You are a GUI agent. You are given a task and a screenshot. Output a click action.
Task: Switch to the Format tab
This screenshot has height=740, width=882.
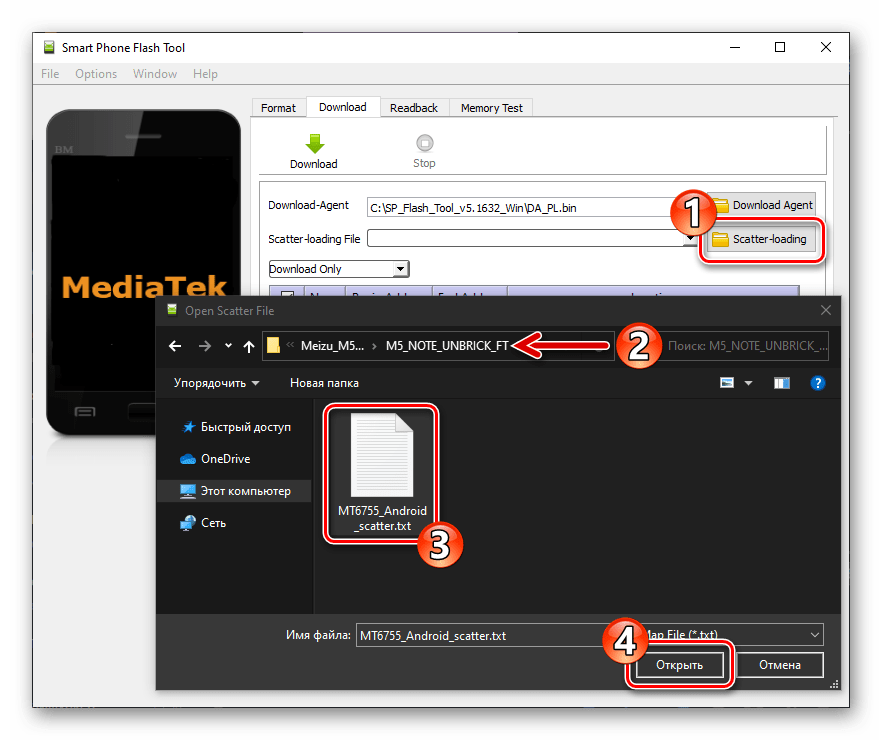(x=278, y=108)
